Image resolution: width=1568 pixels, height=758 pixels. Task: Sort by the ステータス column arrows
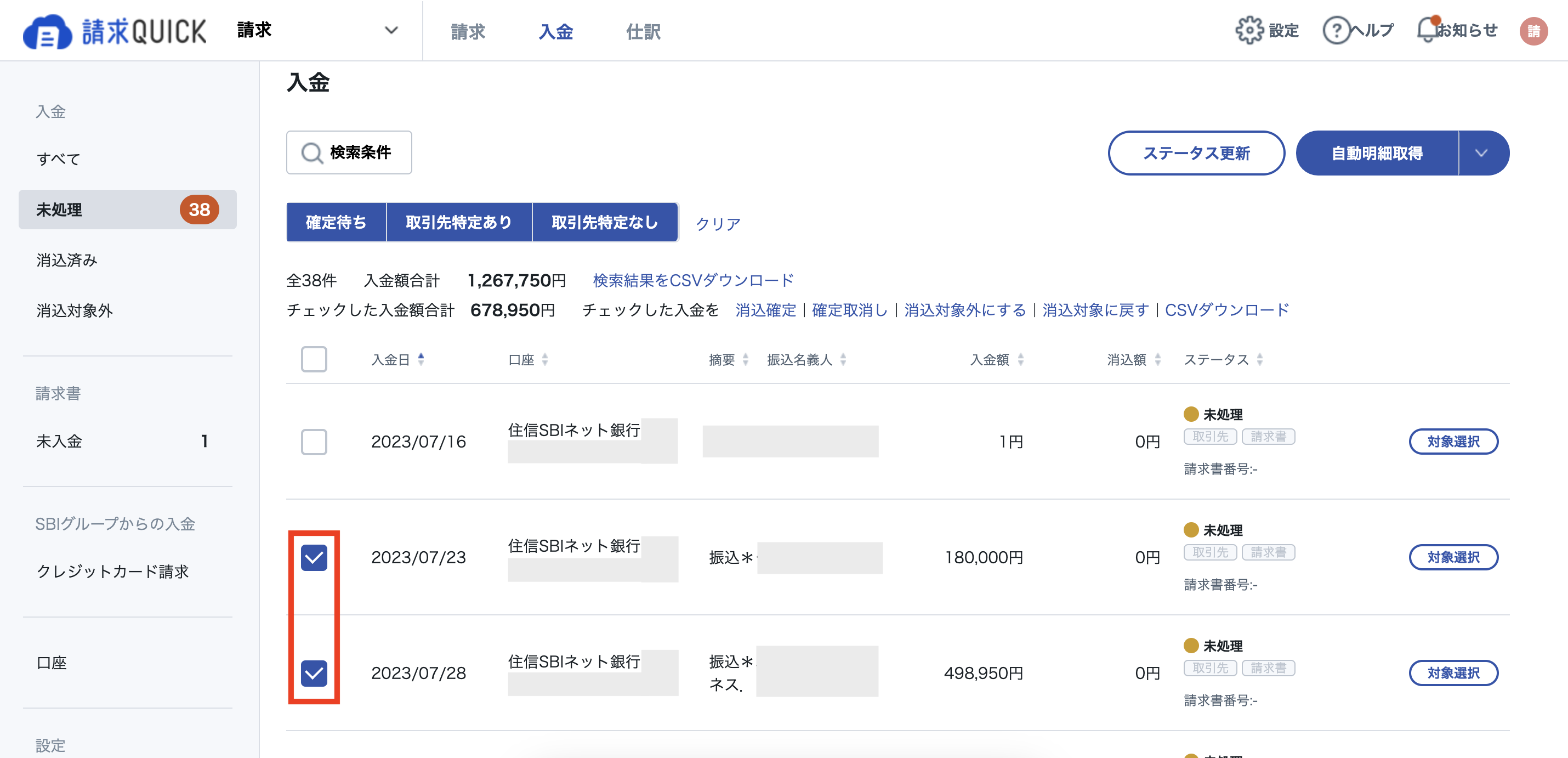click(1259, 359)
